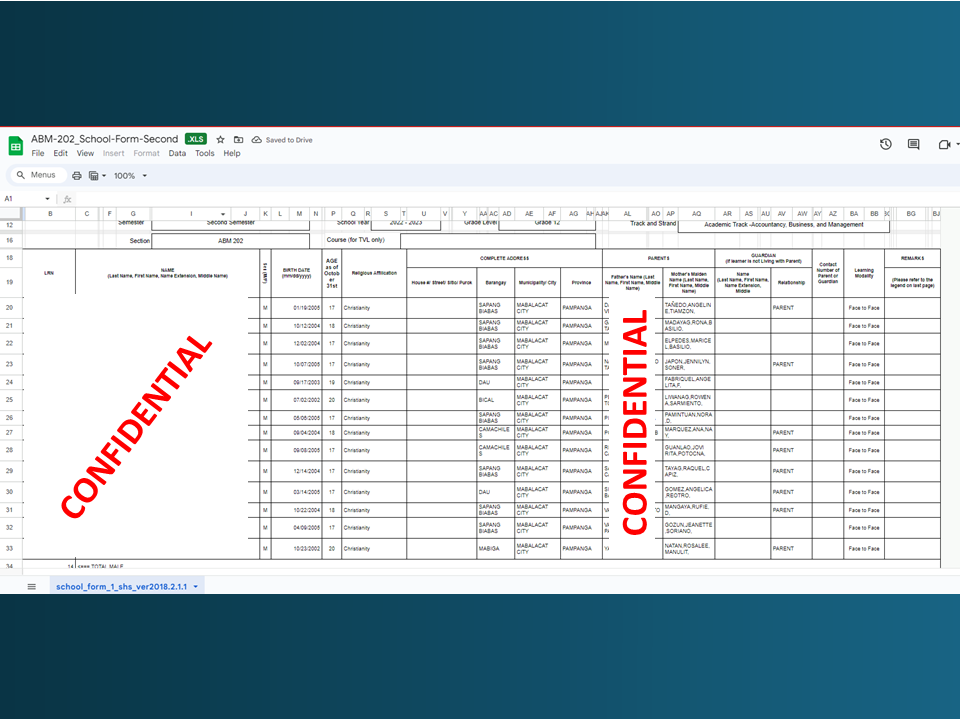
Task: Select row 33 header
Action: point(10,549)
